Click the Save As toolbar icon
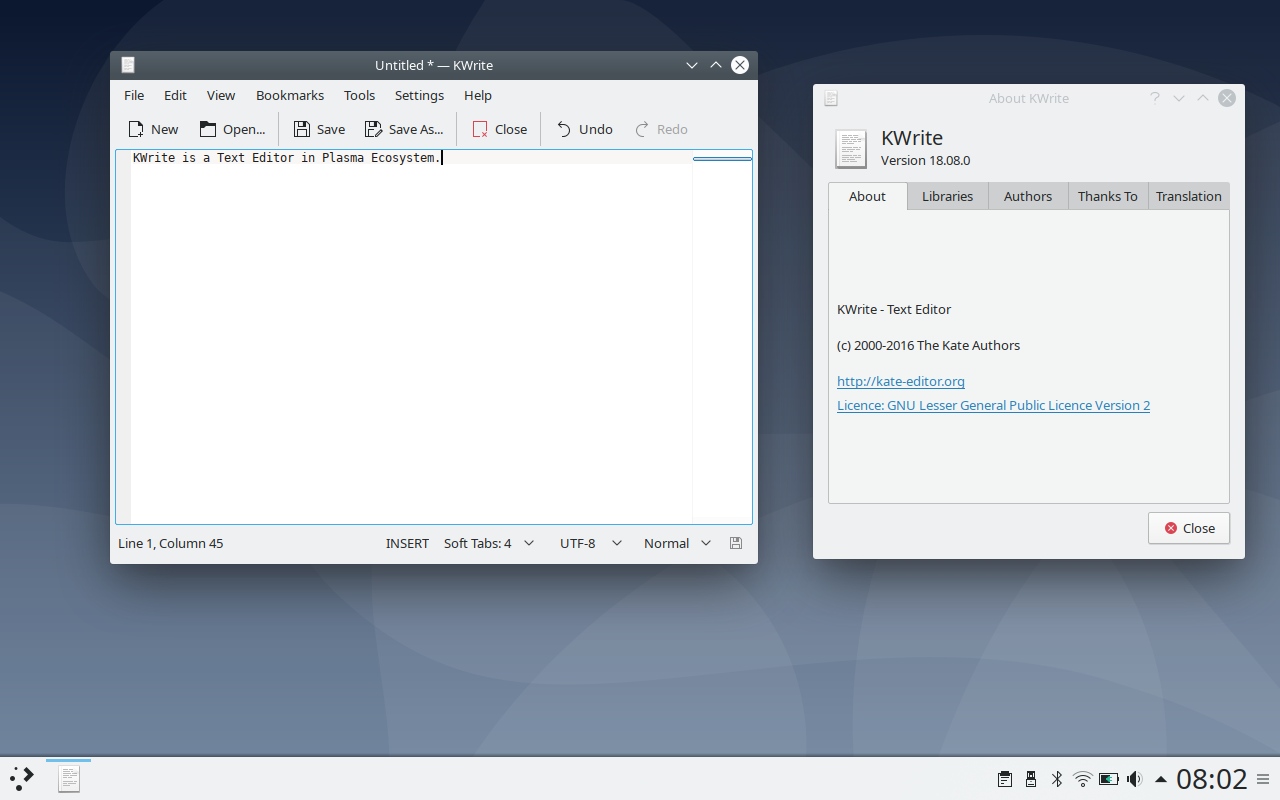The image size is (1280, 800). (x=404, y=129)
